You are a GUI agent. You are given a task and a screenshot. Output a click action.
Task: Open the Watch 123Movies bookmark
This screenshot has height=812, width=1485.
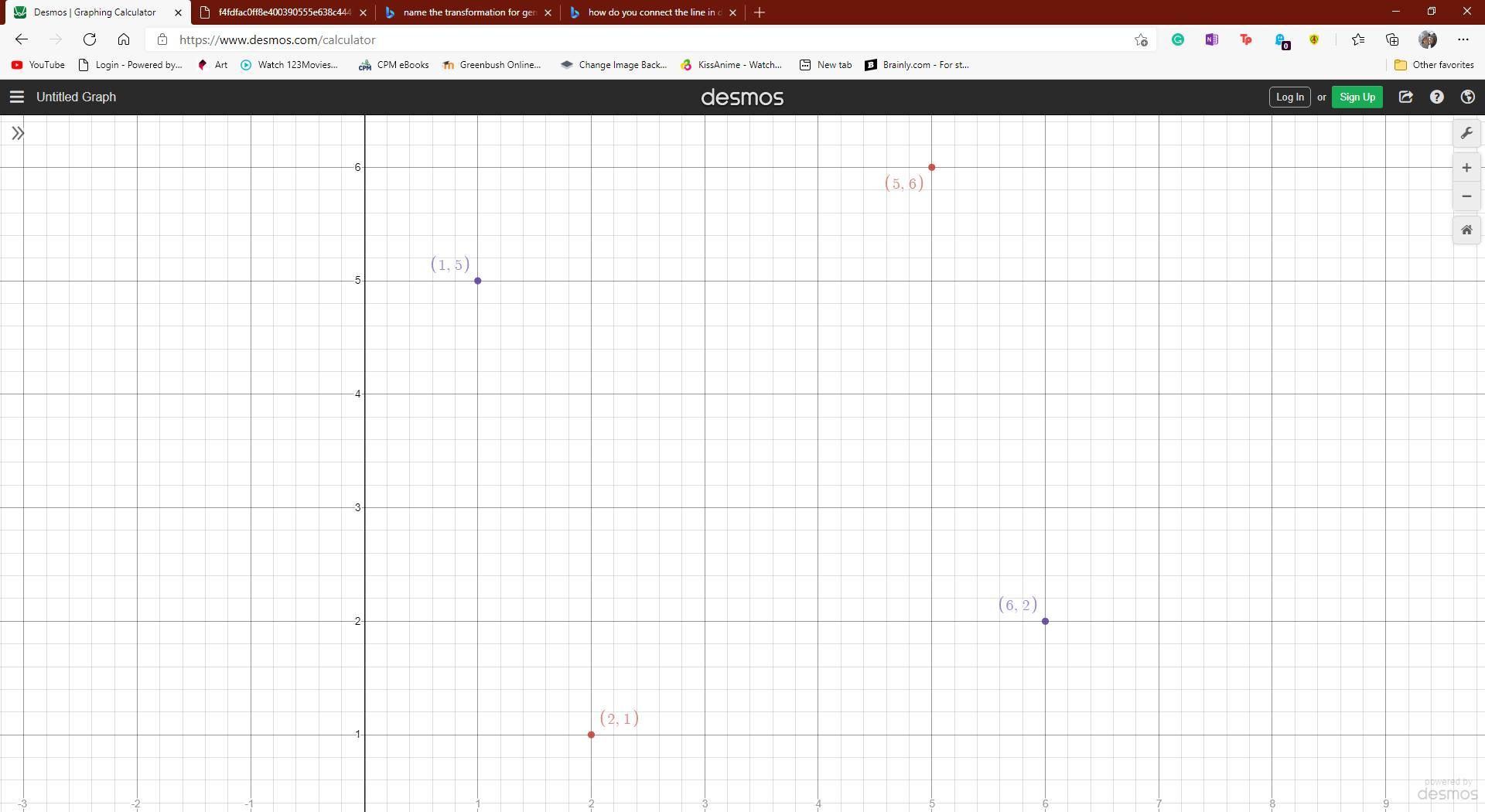[289, 65]
